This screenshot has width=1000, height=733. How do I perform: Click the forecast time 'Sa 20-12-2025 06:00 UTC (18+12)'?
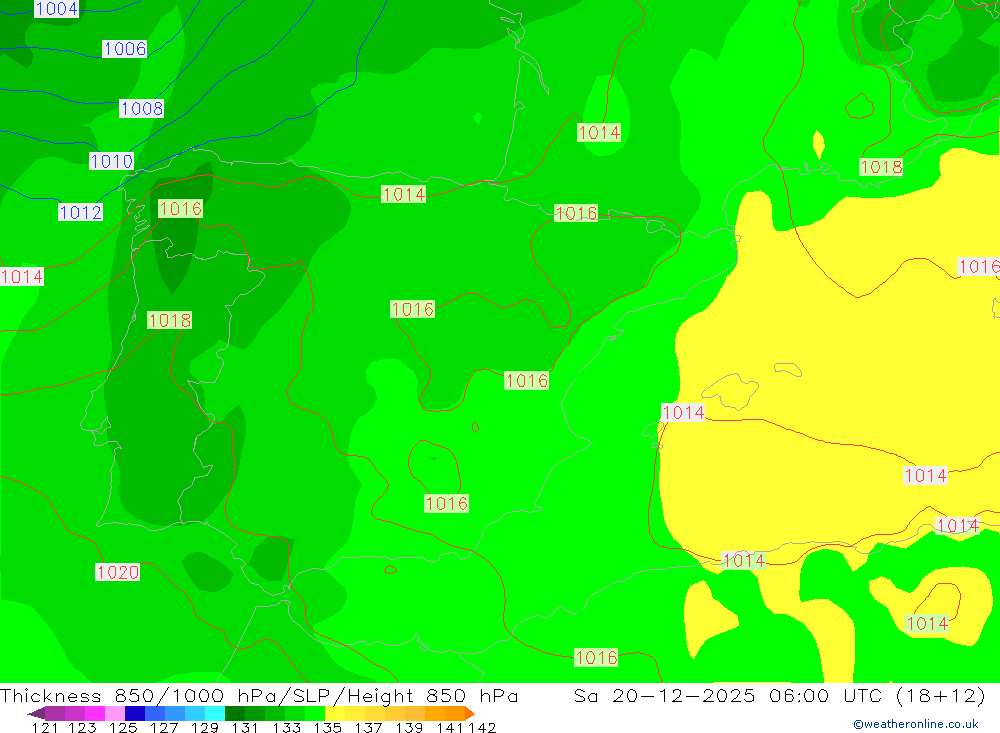tap(779, 695)
